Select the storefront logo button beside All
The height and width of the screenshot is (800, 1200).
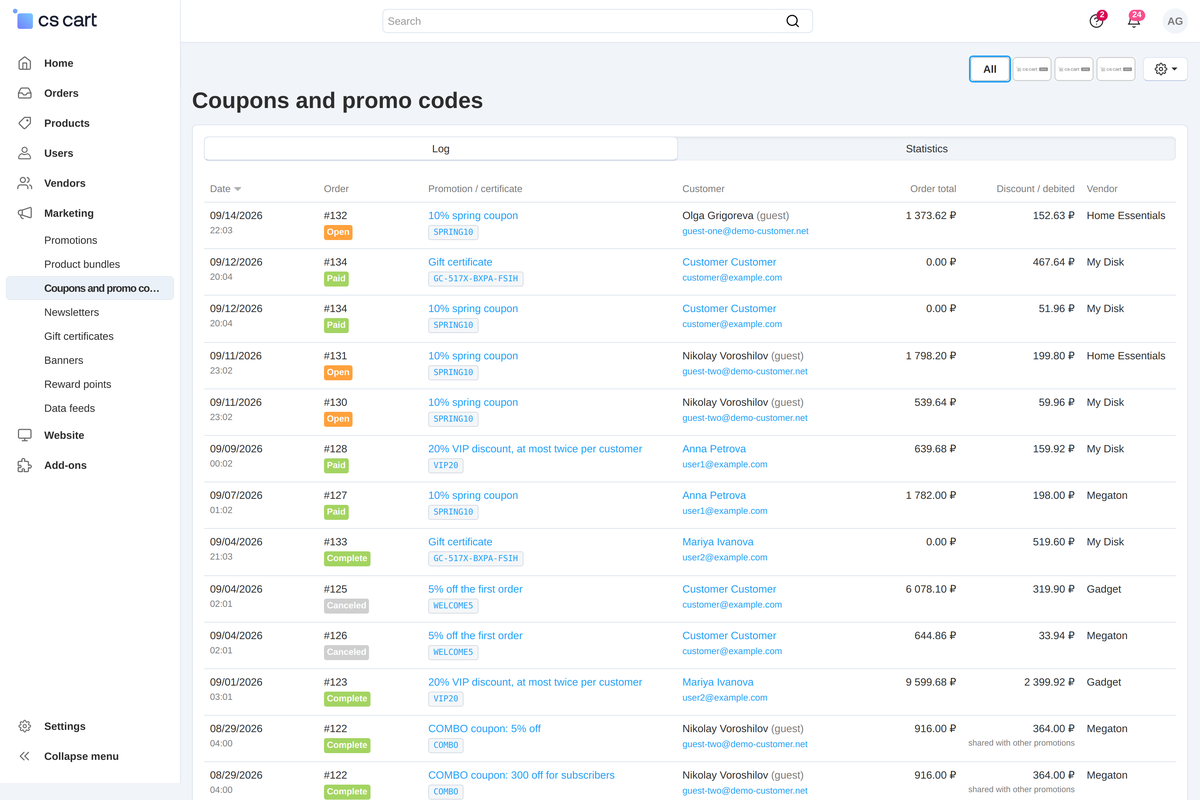(x=1032, y=69)
